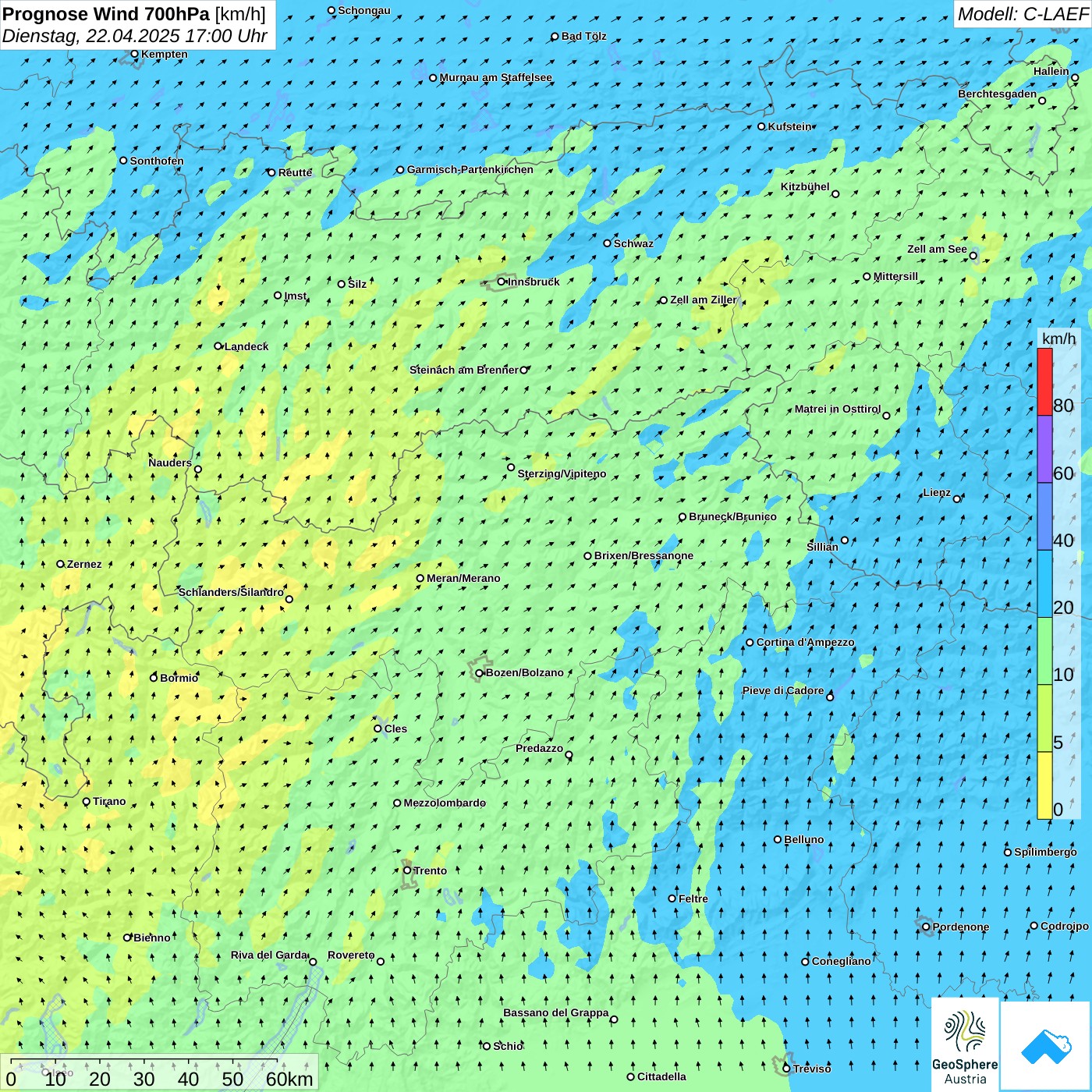The height and width of the screenshot is (1092, 1092).
Task: Click the Sterzing/Vipiteno label
Action: pyautogui.click(x=562, y=473)
